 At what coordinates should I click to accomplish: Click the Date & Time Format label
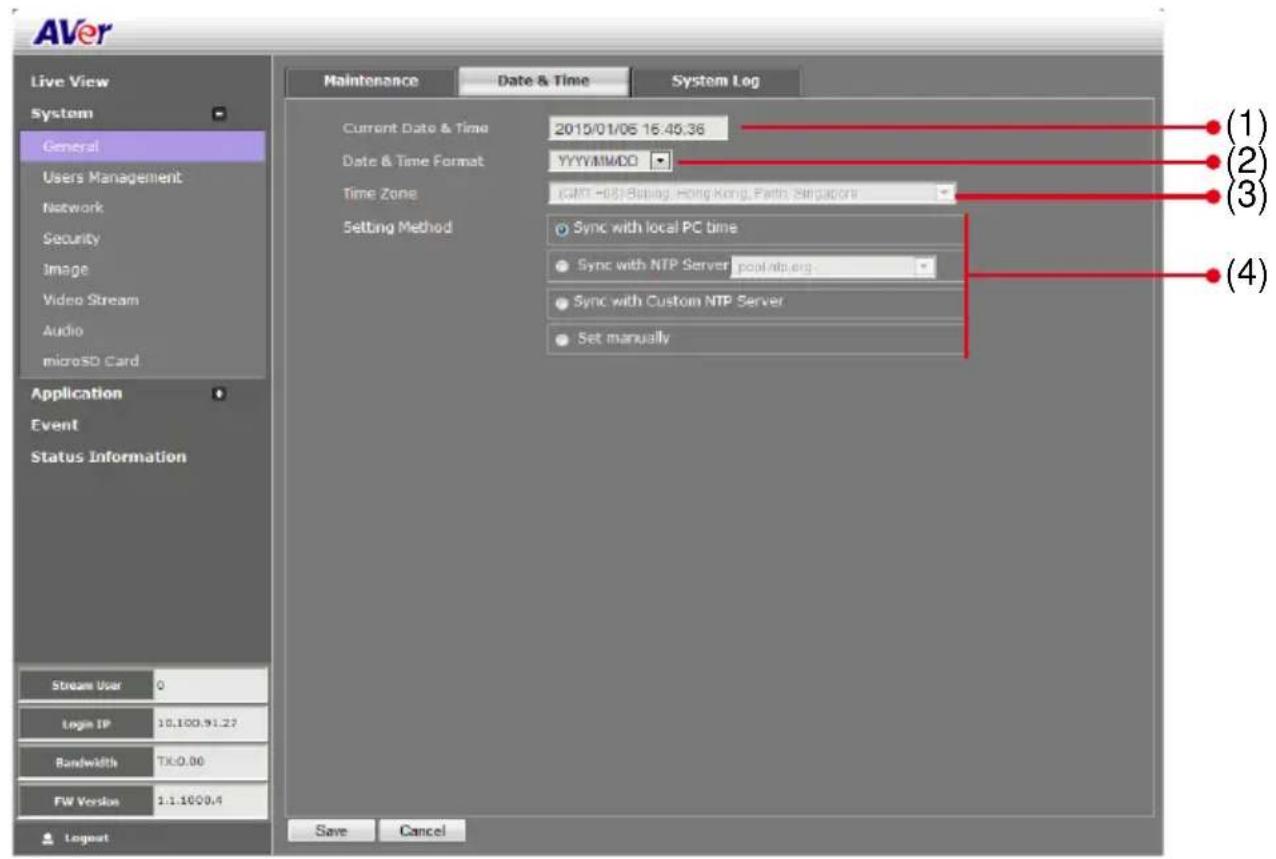click(413, 161)
